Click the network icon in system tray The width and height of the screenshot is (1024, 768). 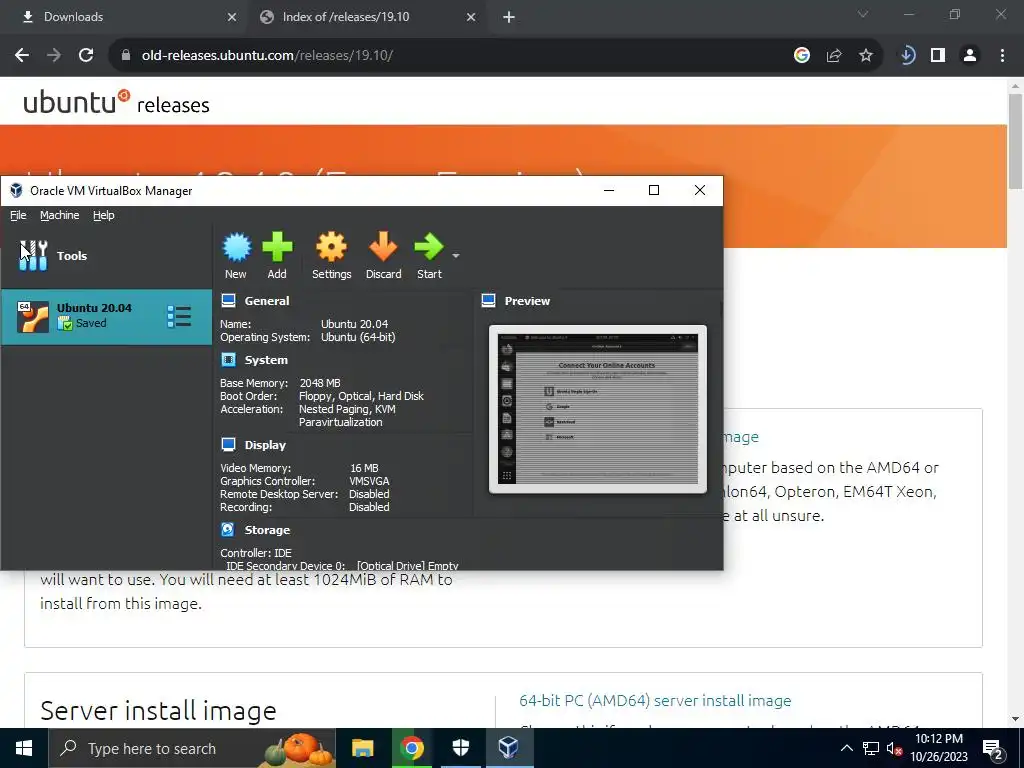pyautogui.click(x=871, y=748)
